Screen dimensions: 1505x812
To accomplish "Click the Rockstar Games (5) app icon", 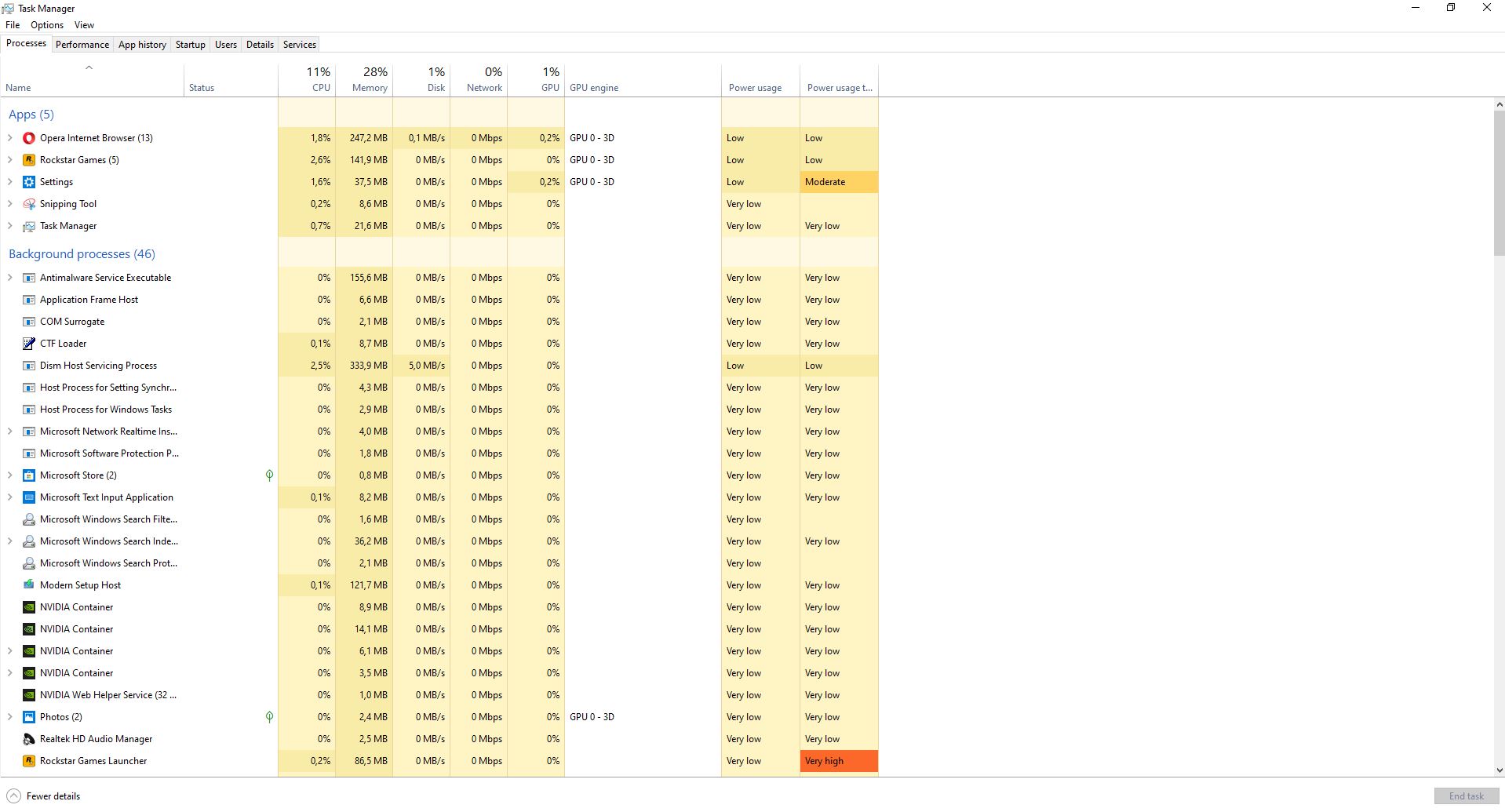I will [x=29, y=160].
